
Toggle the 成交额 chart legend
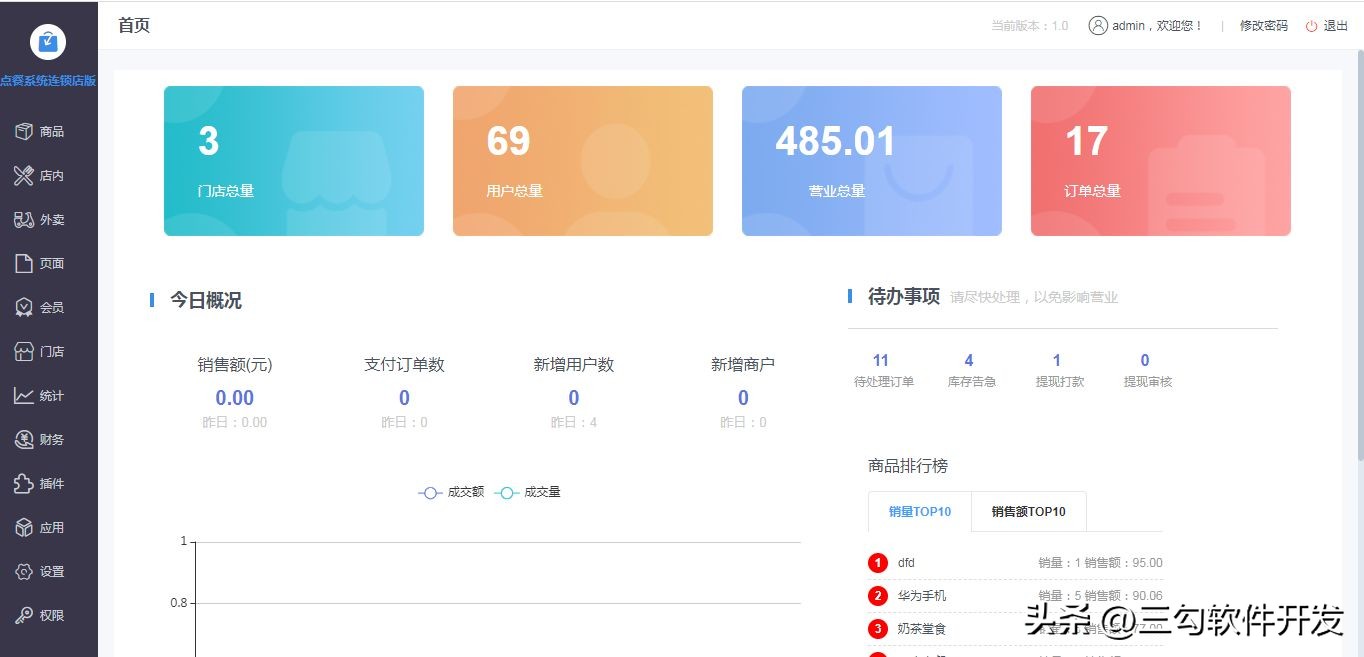[x=449, y=492]
